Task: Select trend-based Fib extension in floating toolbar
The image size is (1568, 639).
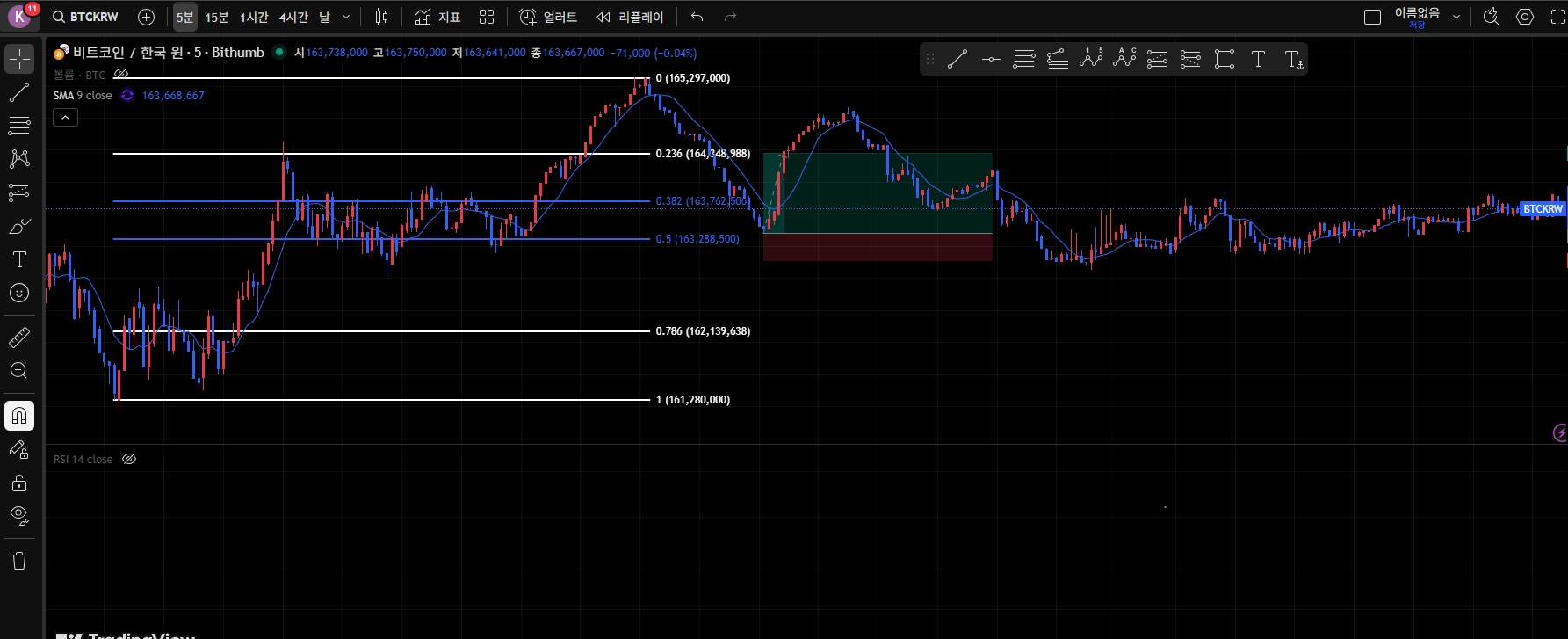Action: (1058, 59)
